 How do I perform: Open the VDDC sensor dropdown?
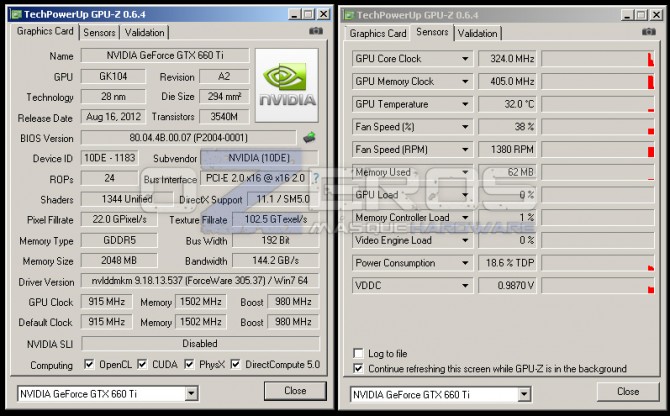465,285
